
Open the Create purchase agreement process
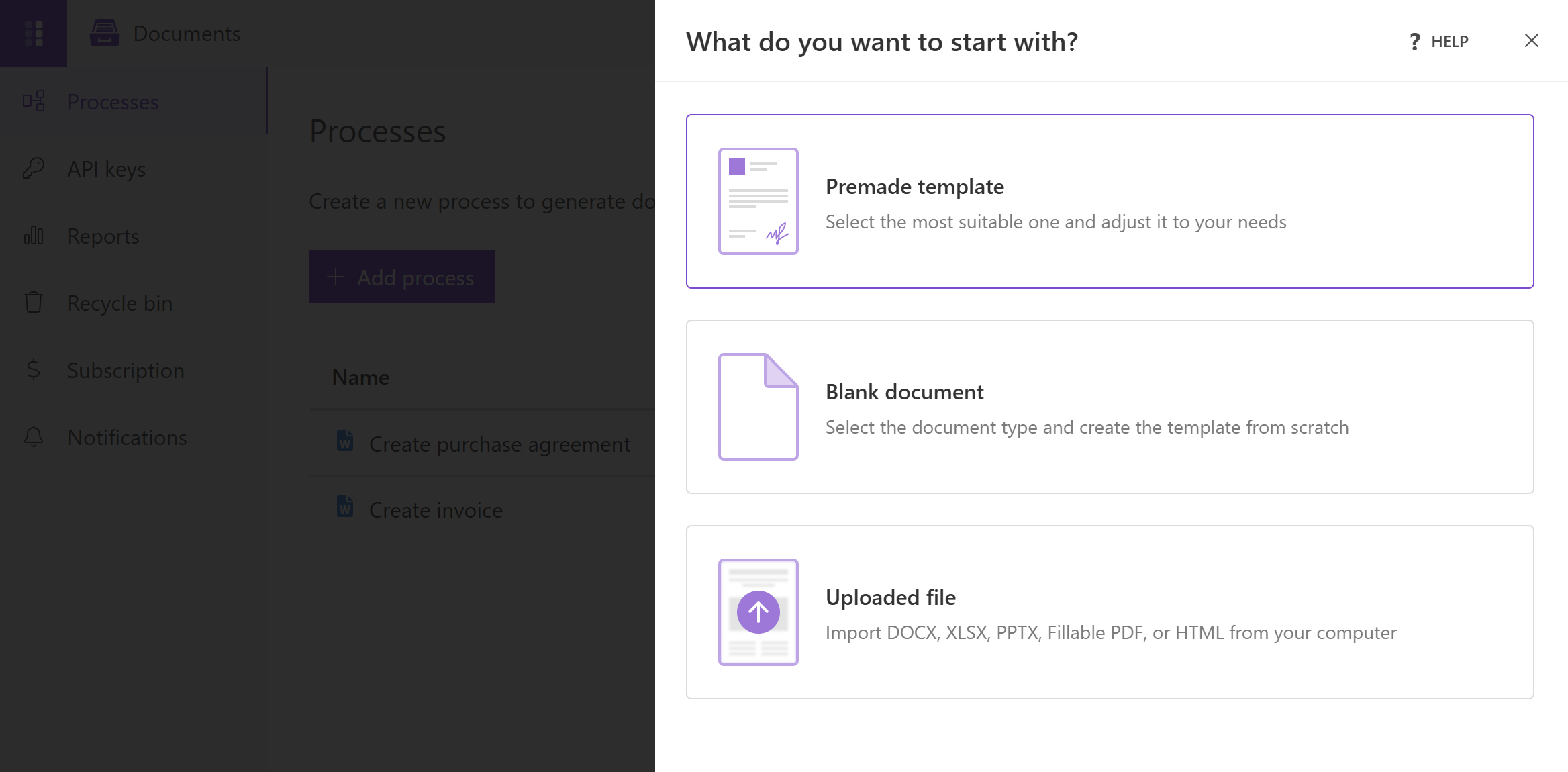pyautogui.click(x=498, y=444)
